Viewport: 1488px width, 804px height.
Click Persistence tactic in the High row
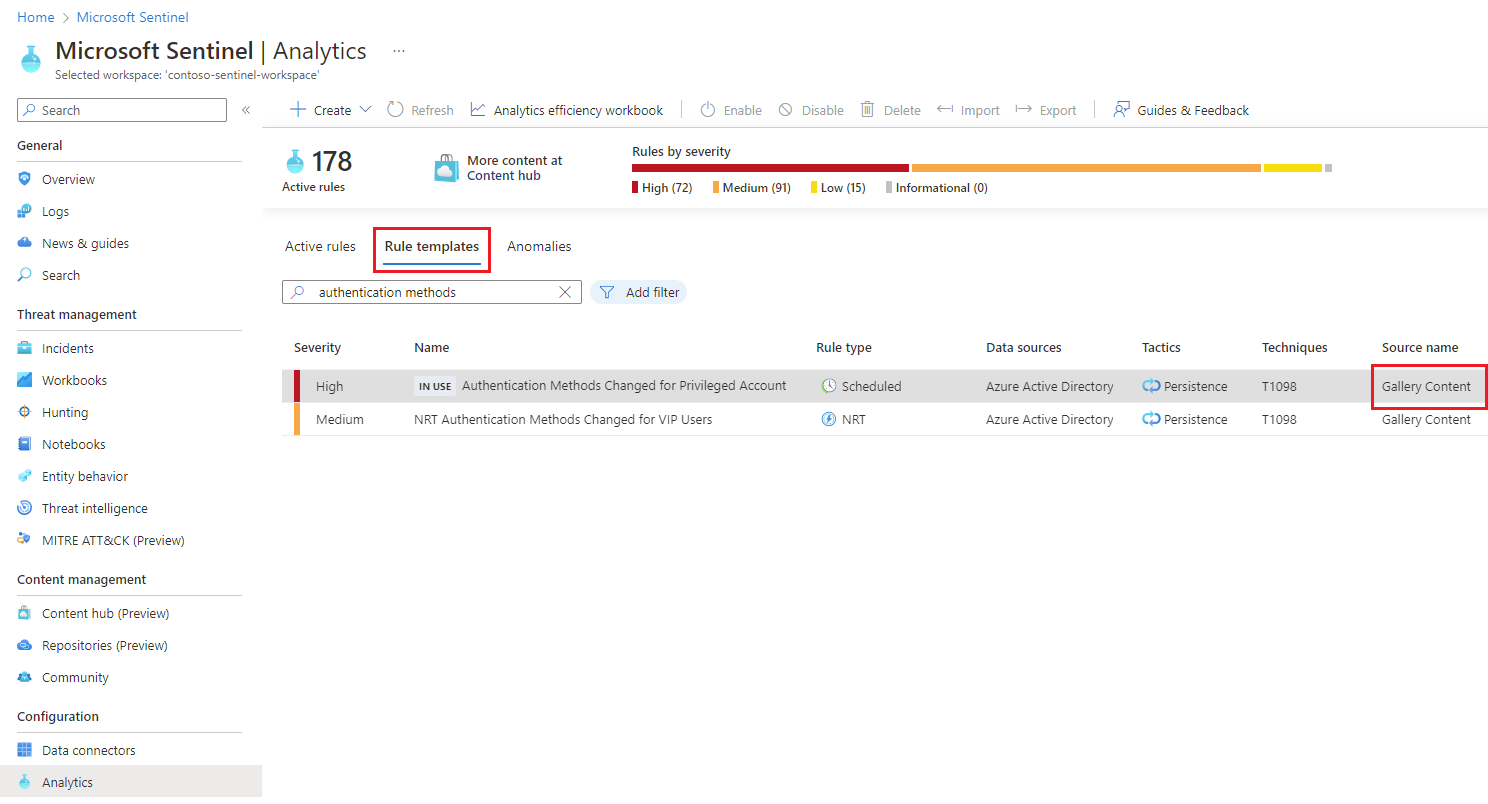1185,386
